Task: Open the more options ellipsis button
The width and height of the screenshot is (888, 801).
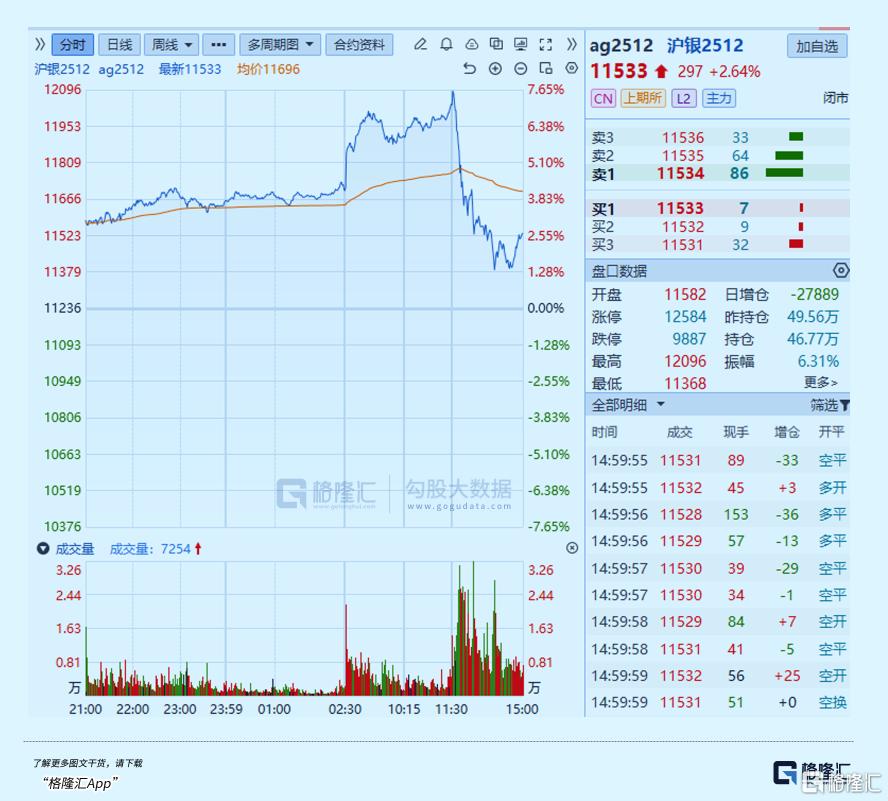Action: (219, 45)
